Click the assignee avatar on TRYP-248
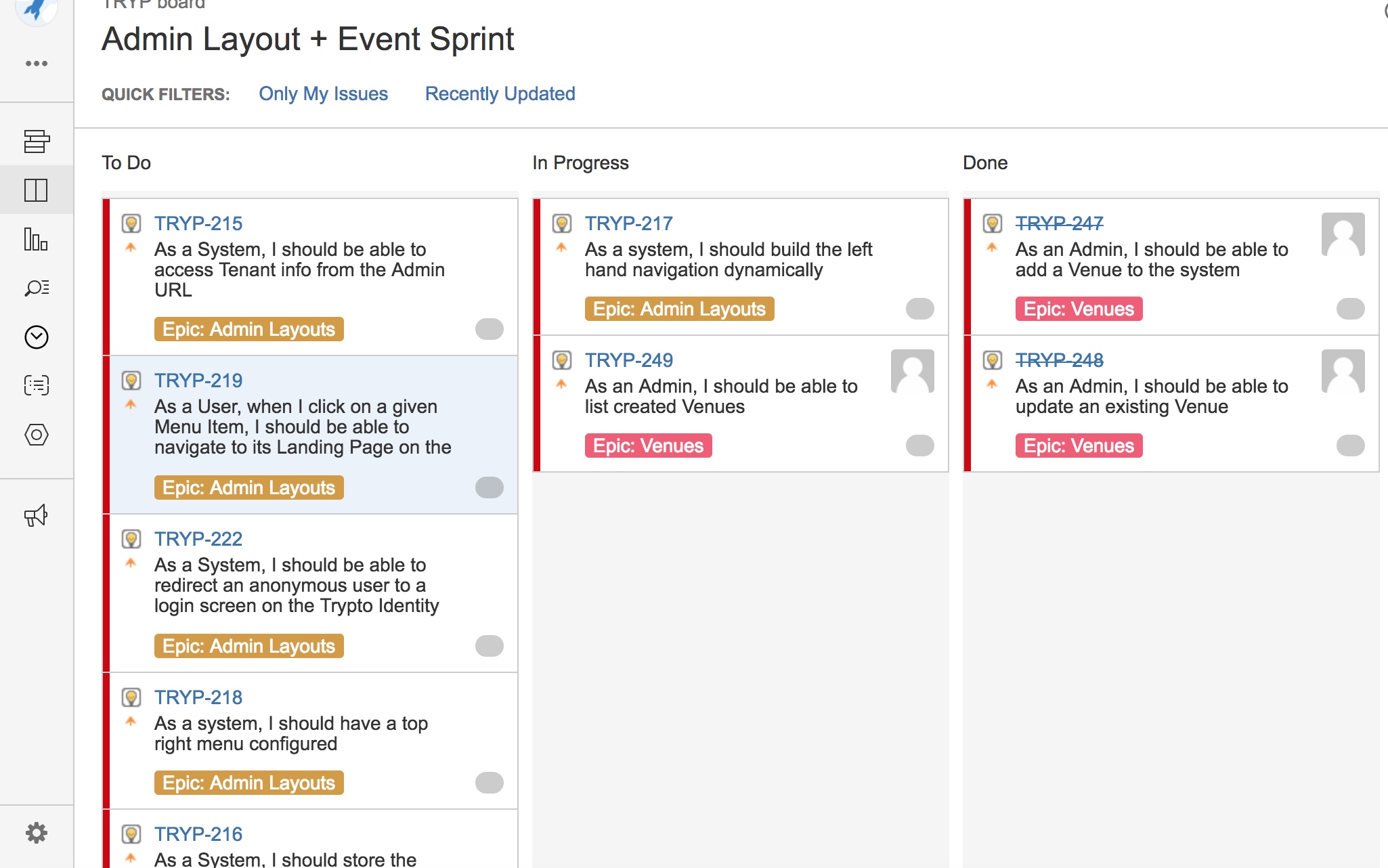The image size is (1388, 868). coord(1343,371)
